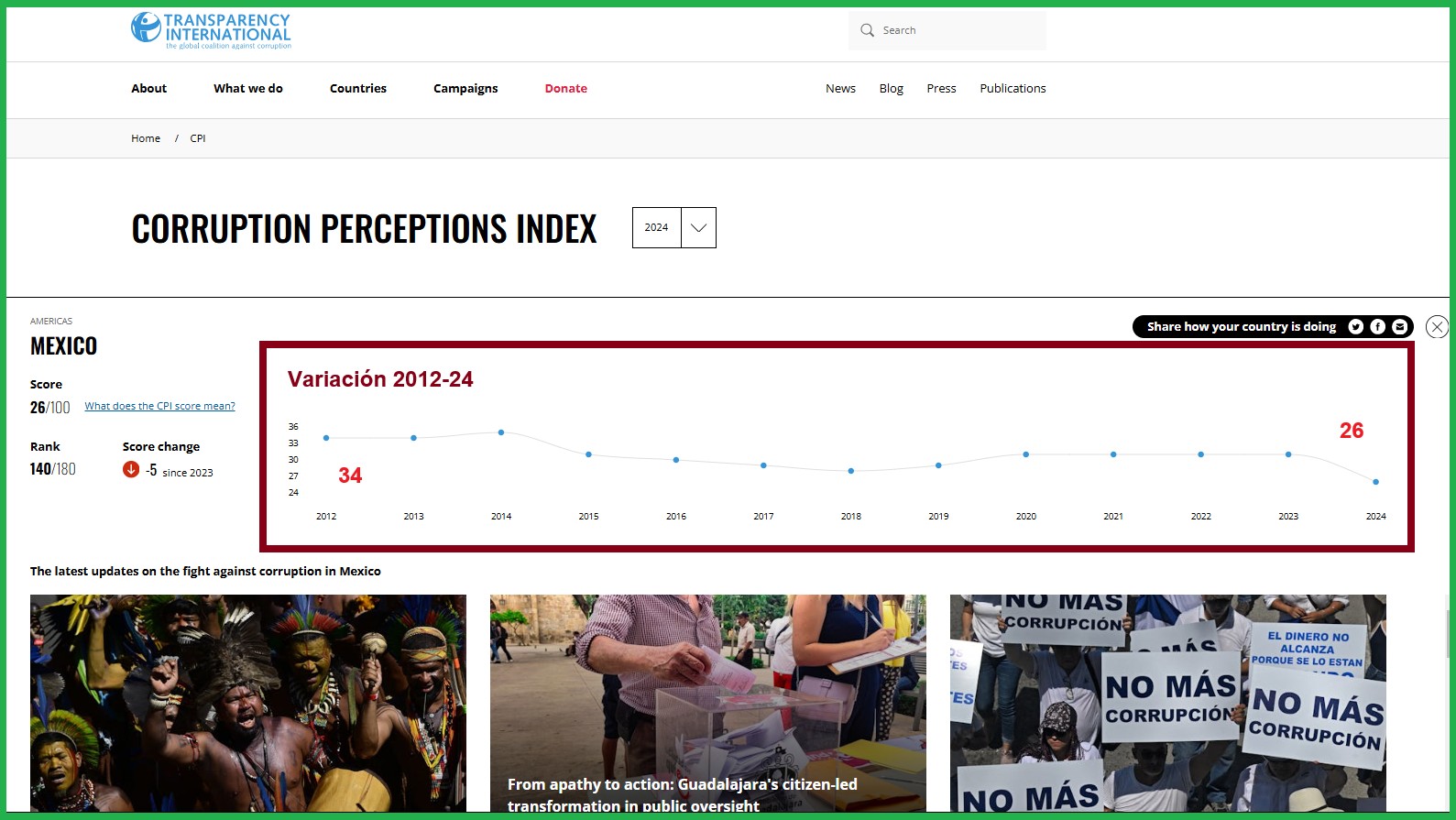Open the year dropdown arrow

[698, 227]
